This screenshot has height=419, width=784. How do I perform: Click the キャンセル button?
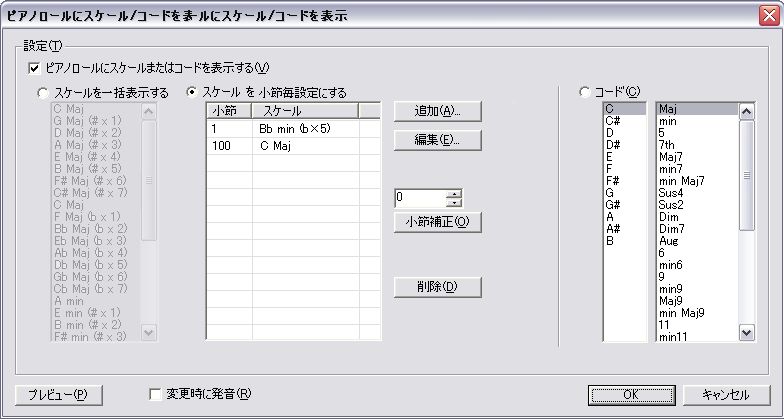726,395
